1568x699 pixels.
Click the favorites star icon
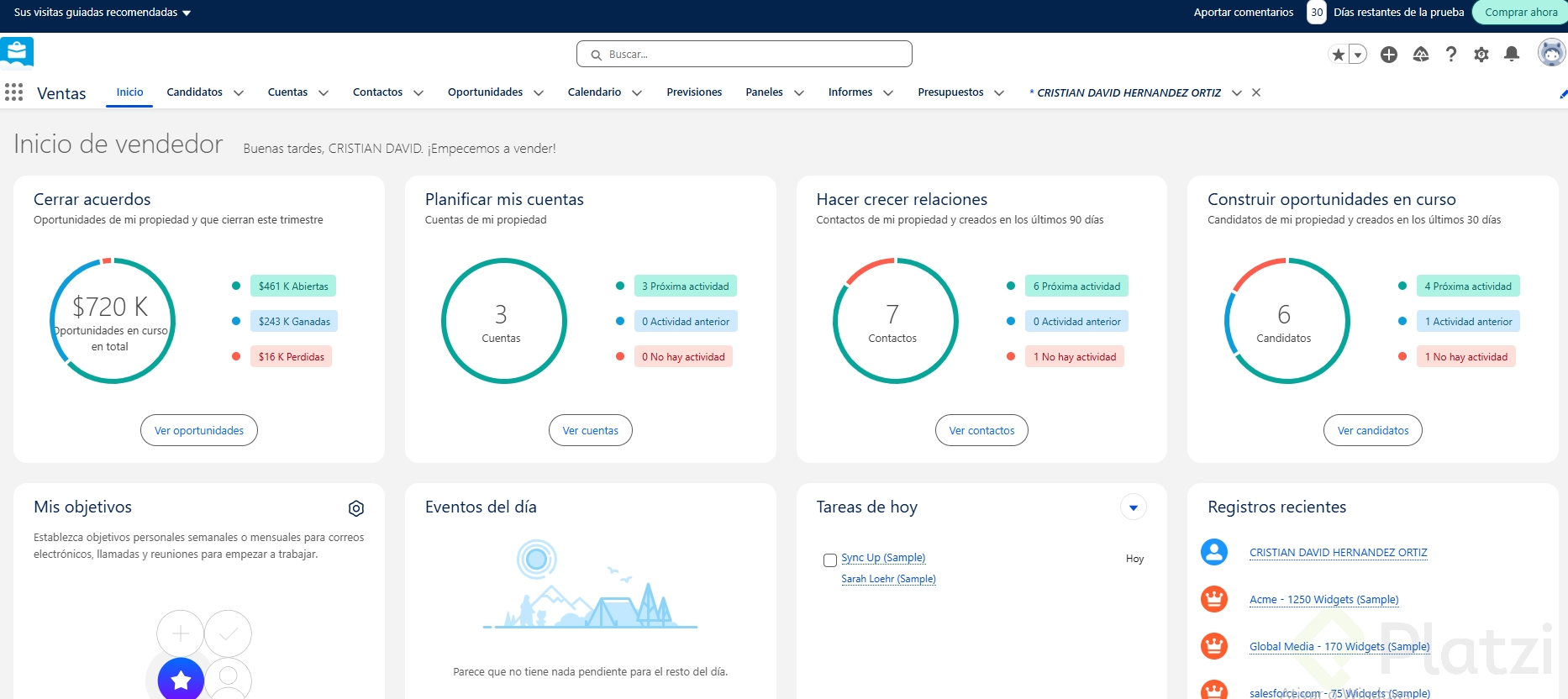coord(1339,55)
